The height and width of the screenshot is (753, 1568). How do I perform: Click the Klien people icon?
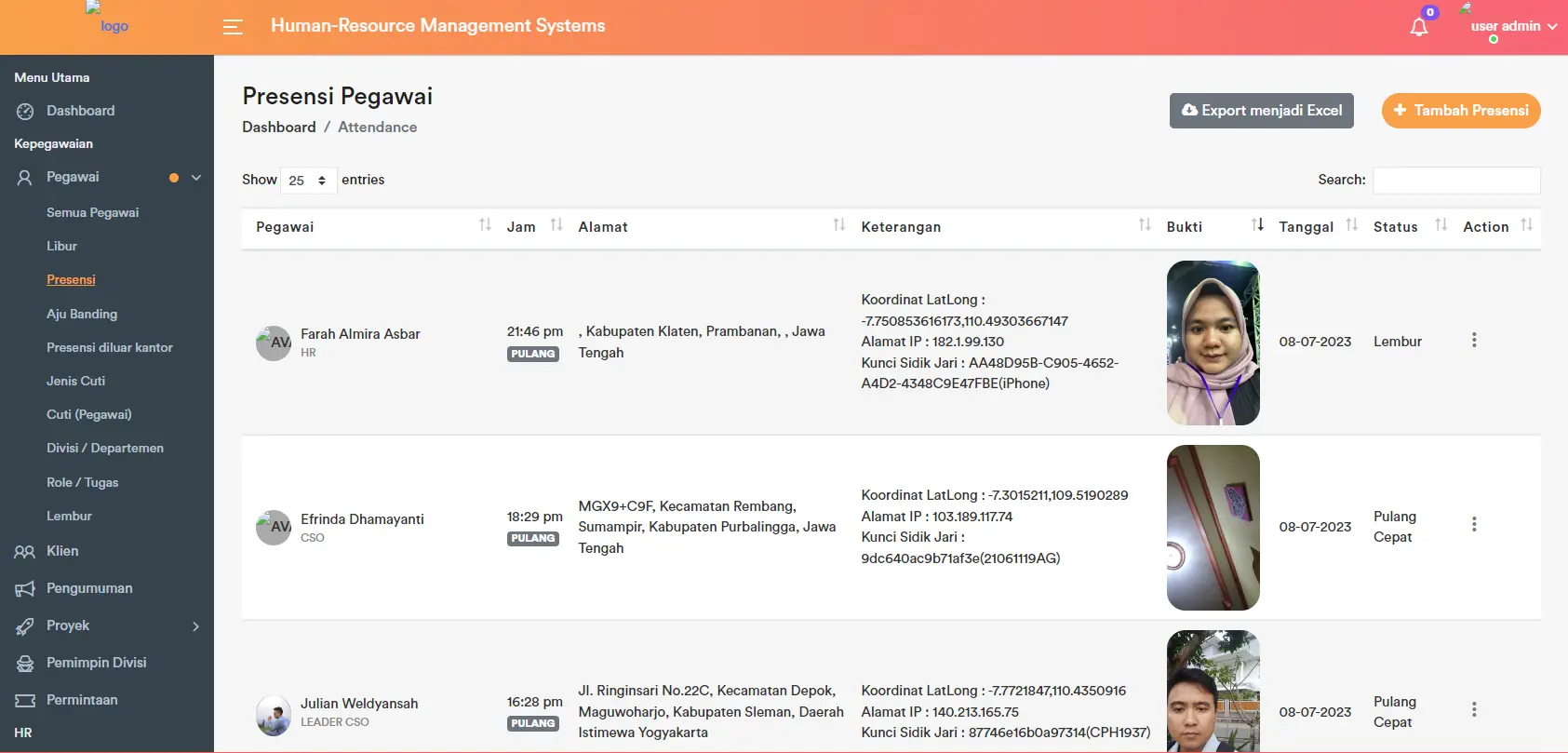(x=25, y=552)
